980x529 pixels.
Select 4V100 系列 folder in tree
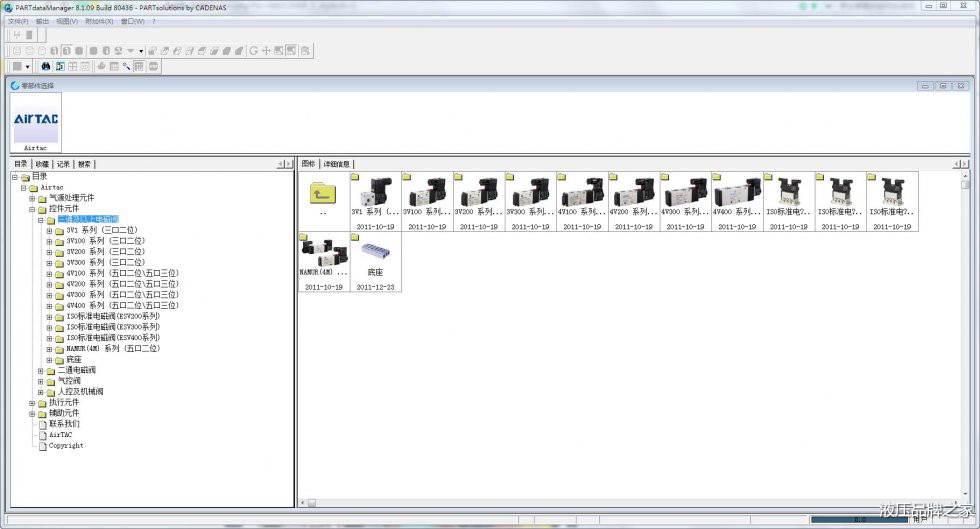click(122, 273)
